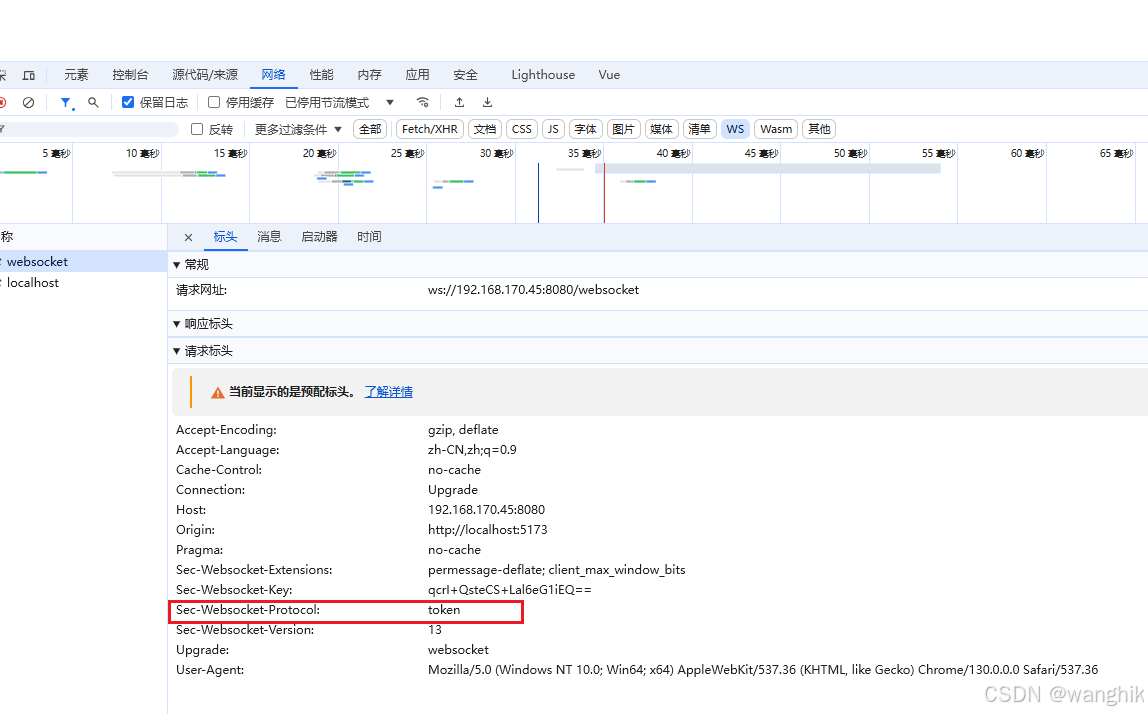Enable the 停用缓存 checkbox
Viewport: 1148px width, 714px height.
[214, 101]
